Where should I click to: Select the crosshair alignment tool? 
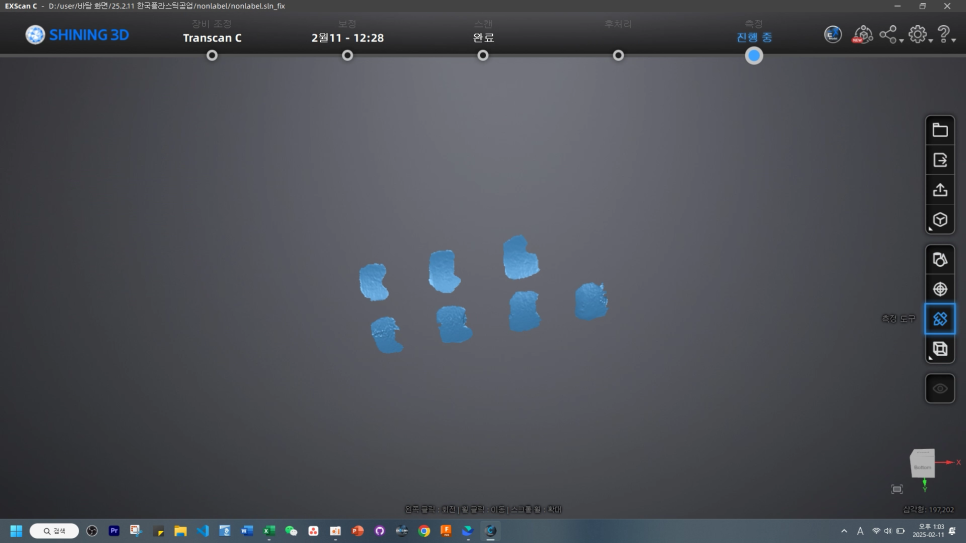point(940,289)
